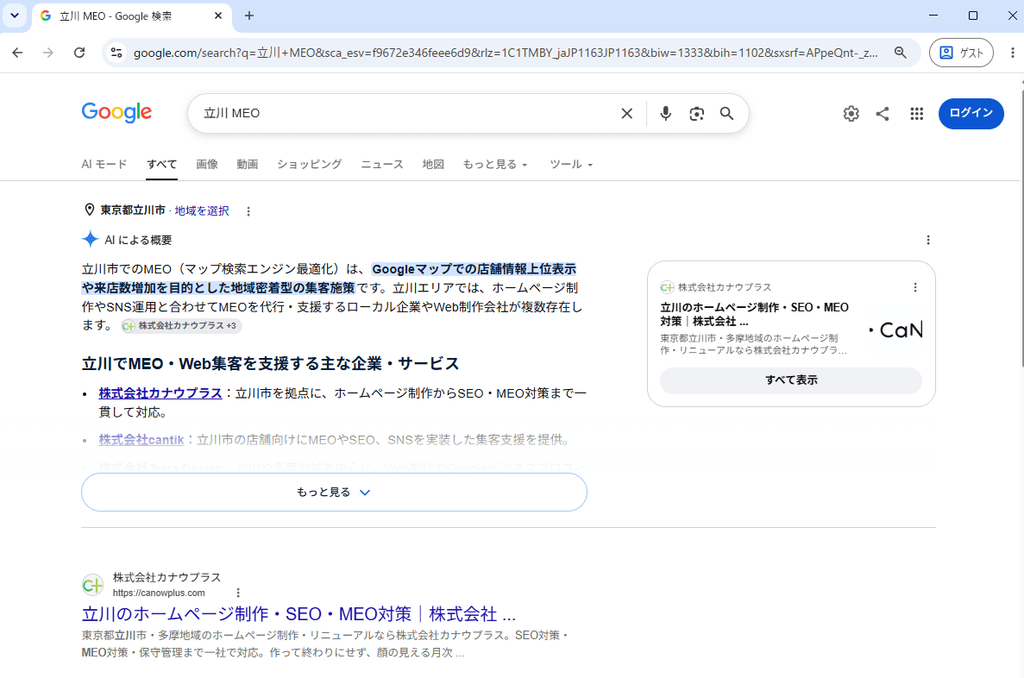Open result 立川のホームページ制作・SEO・MEO対策
Image resolution: width=1024 pixels, height=678 pixels.
(298, 614)
